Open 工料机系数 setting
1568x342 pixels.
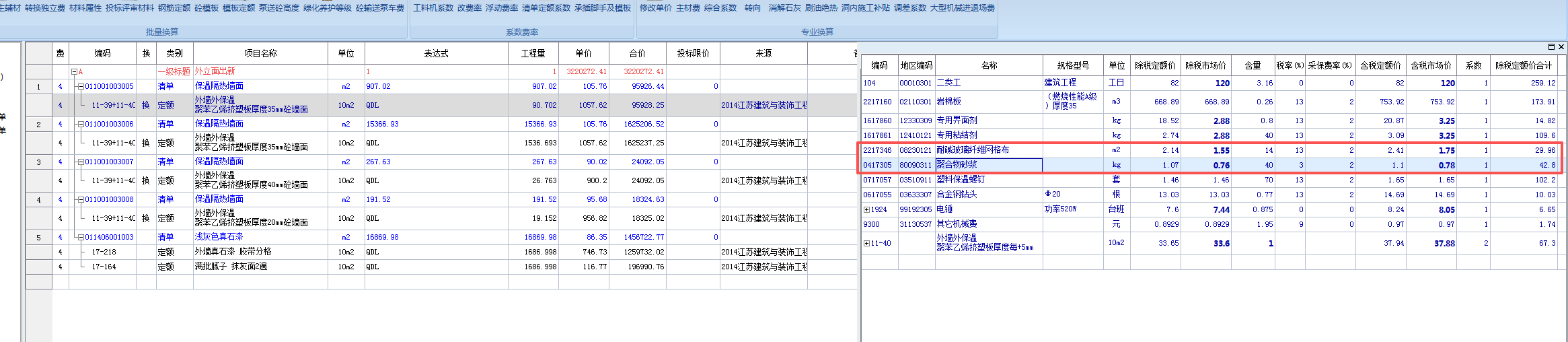pos(433,8)
